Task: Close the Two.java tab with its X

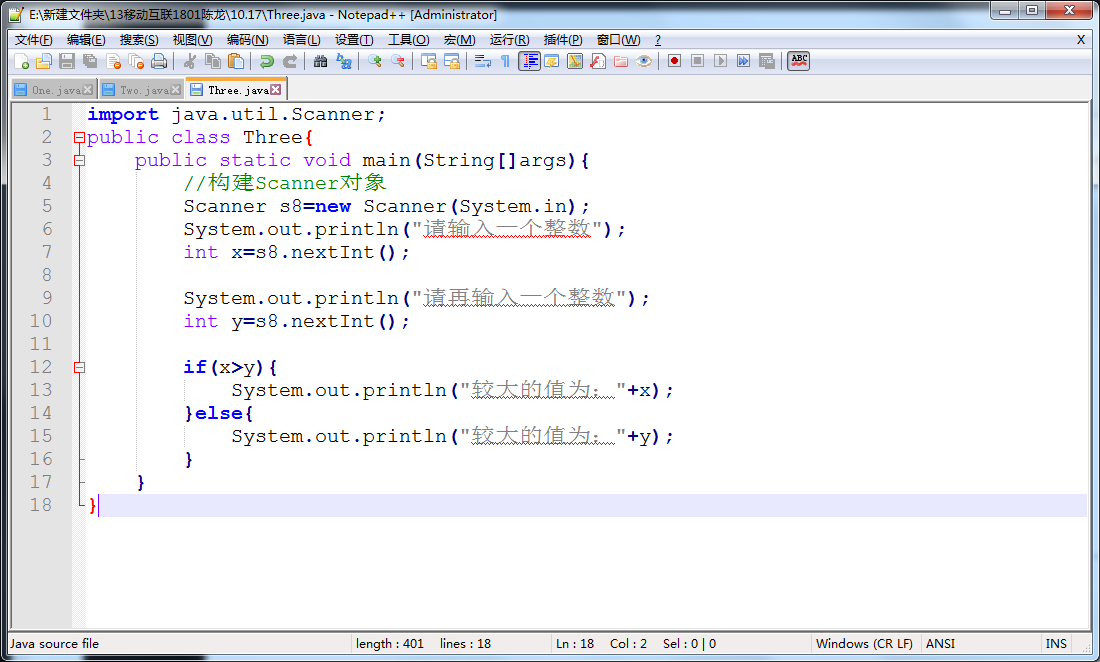Action: click(175, 90)
